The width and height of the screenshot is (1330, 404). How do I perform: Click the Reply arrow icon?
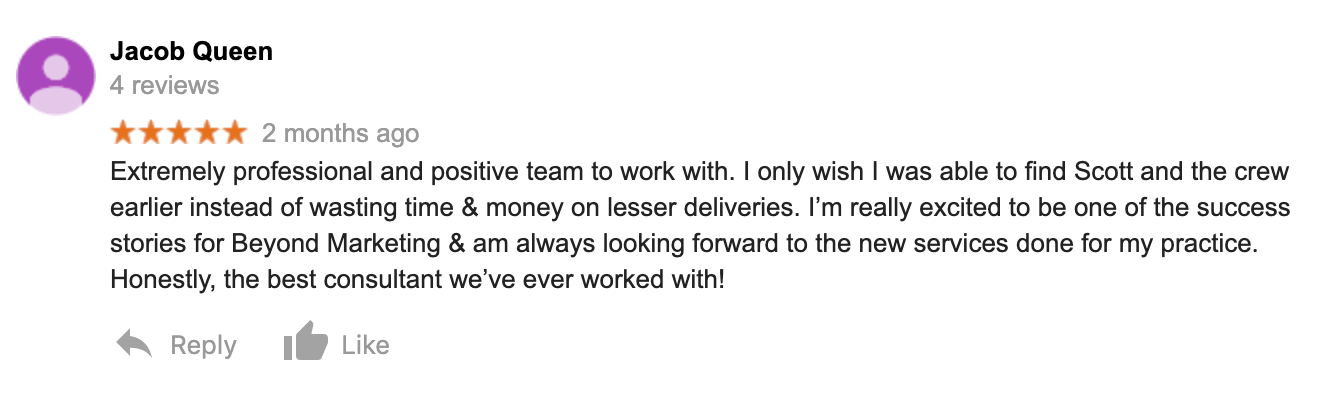coord(134,345)
